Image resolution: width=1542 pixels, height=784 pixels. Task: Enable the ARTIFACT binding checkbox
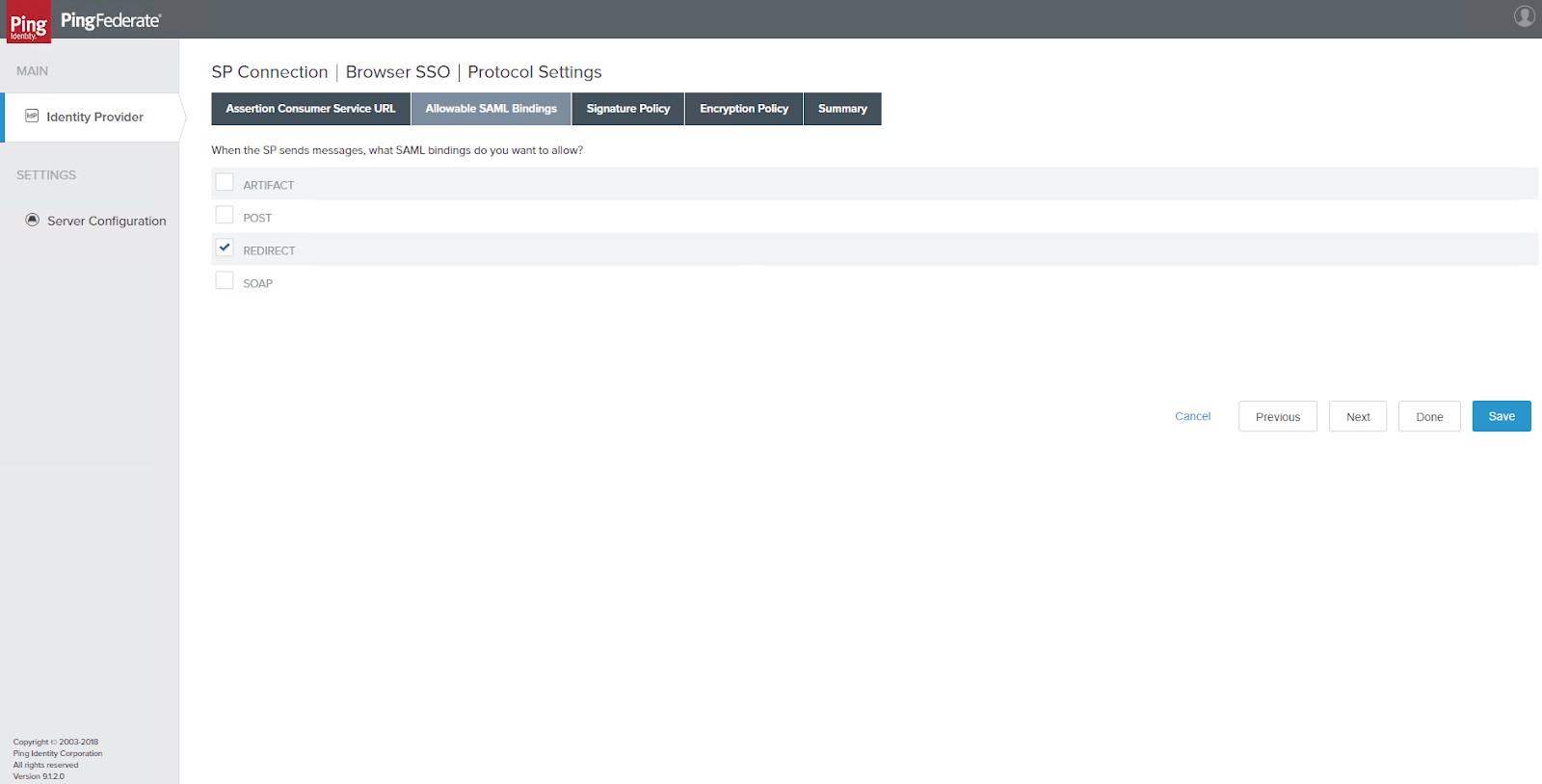pos(225,182)
